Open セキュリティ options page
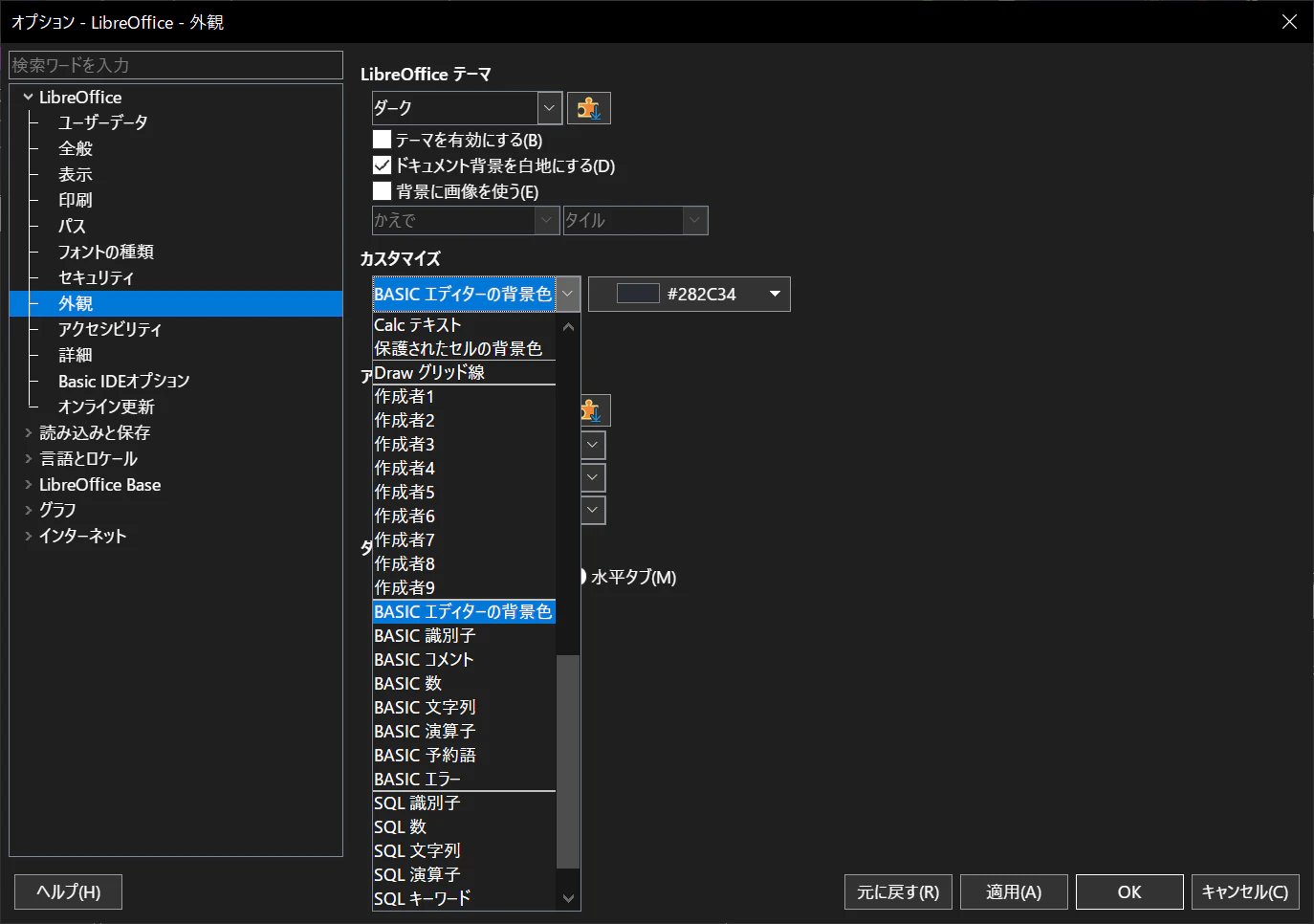Screen dimensions: 1314x924 tap(96, 277)
